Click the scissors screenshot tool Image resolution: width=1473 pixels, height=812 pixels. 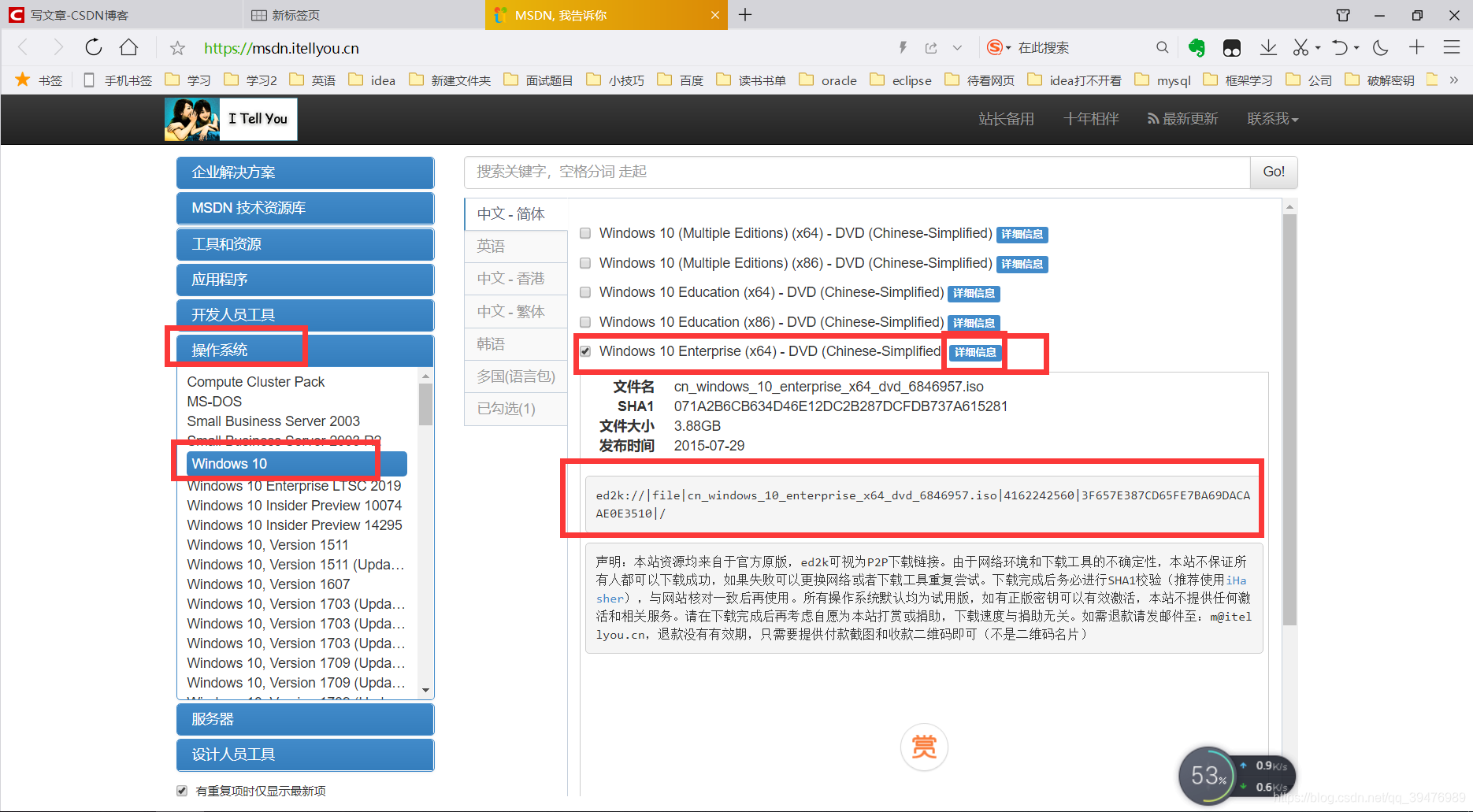click(x=1301, y=48)
